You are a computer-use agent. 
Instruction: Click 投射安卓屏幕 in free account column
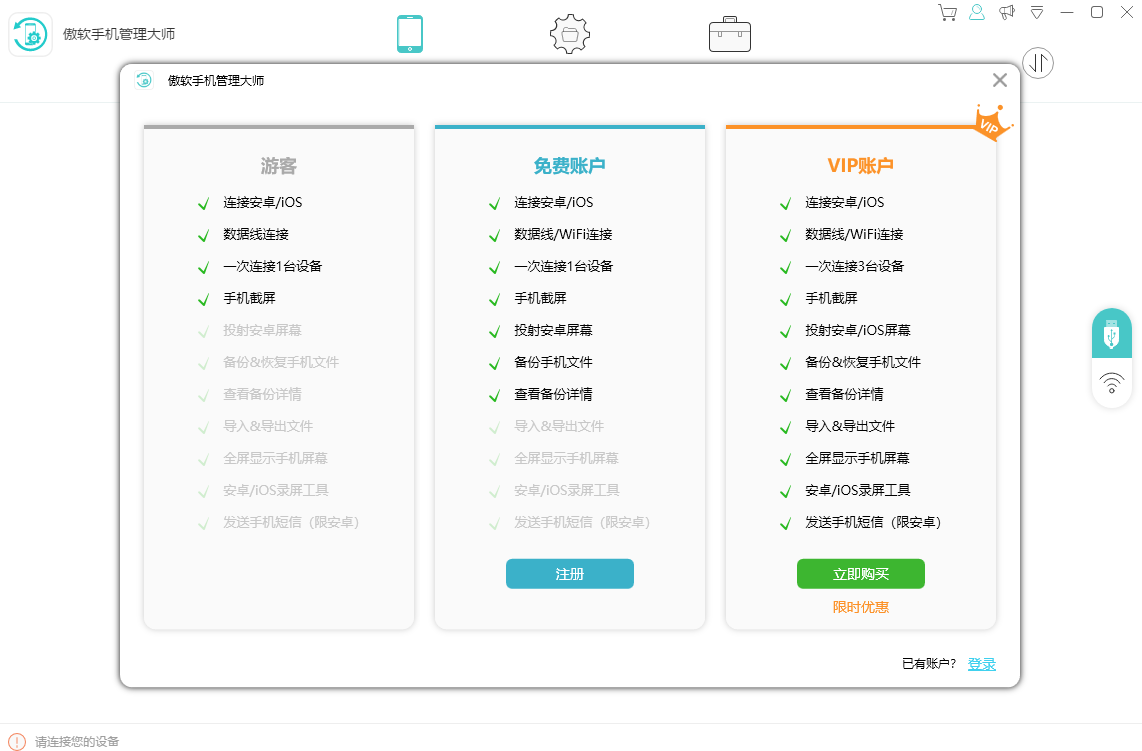coord(554,331)
